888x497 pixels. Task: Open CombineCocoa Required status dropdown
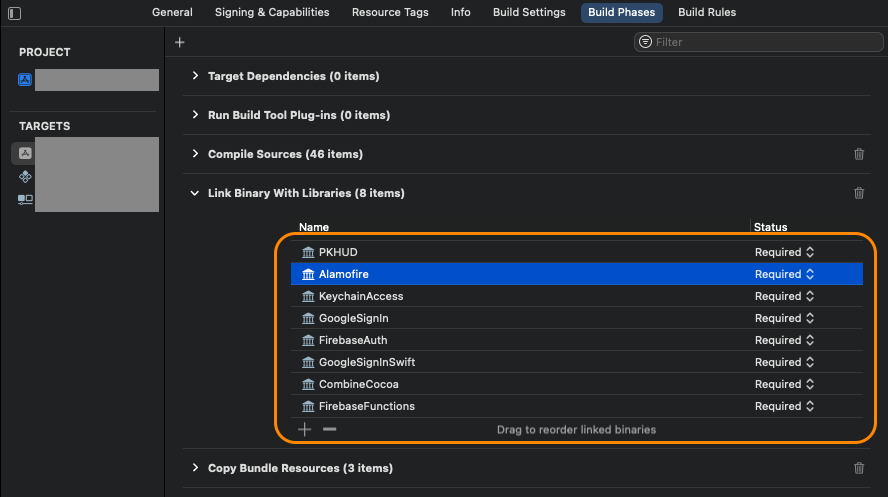coord(784,384)
